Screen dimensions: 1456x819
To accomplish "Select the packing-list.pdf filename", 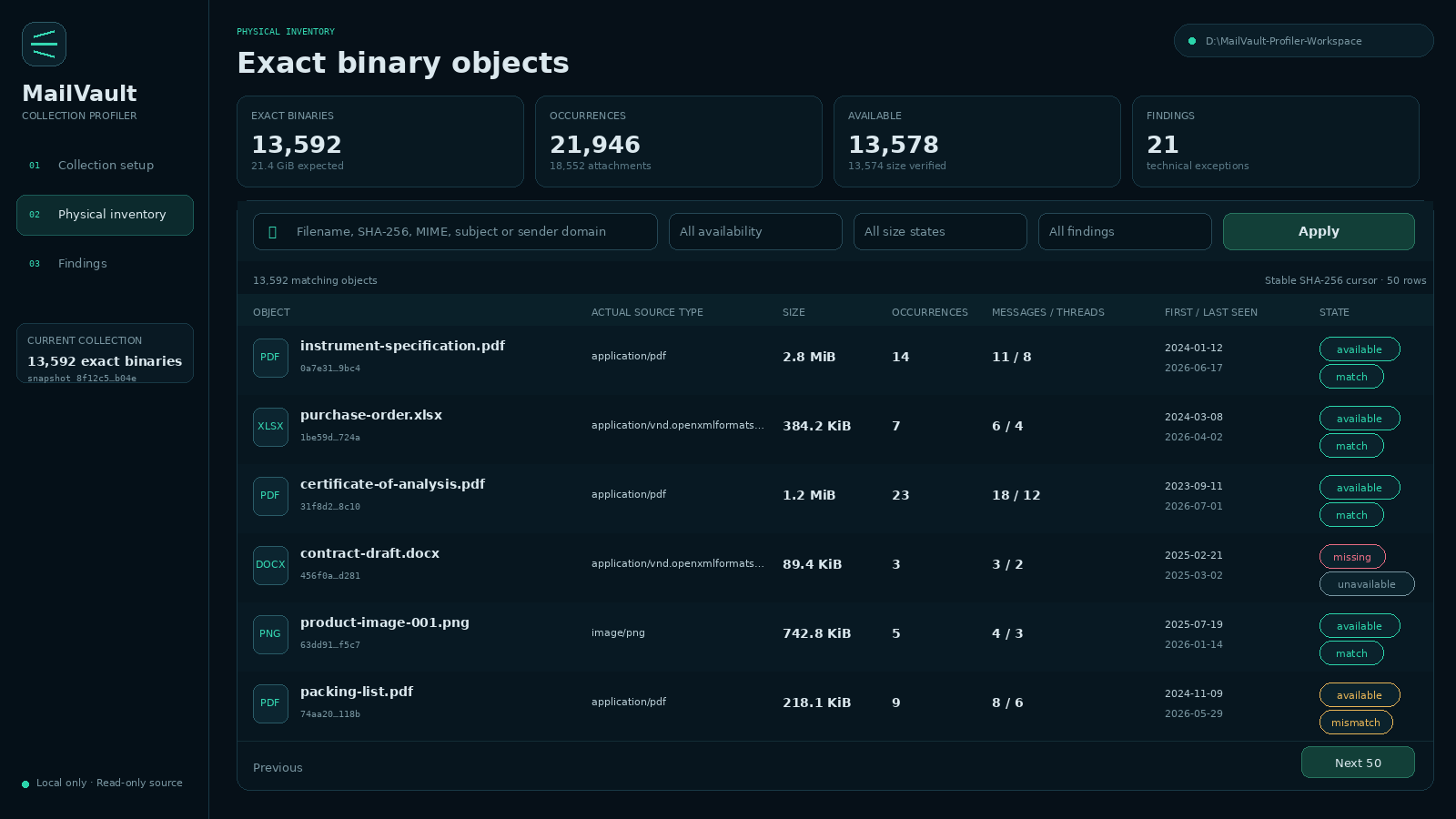I will [x=357, y=692].
